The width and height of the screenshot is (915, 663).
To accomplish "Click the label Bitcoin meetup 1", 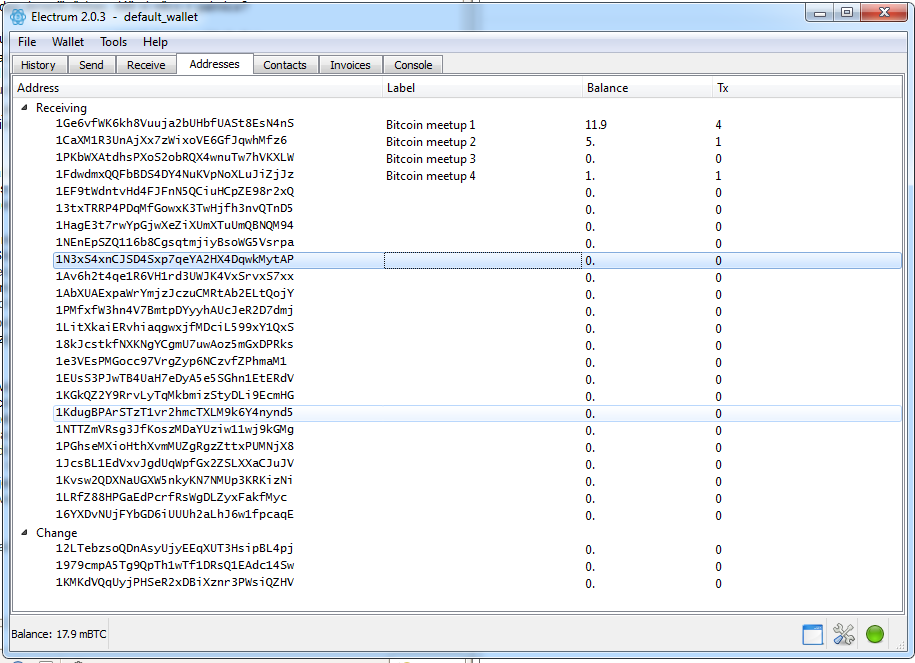I will [x=431, y=125].
